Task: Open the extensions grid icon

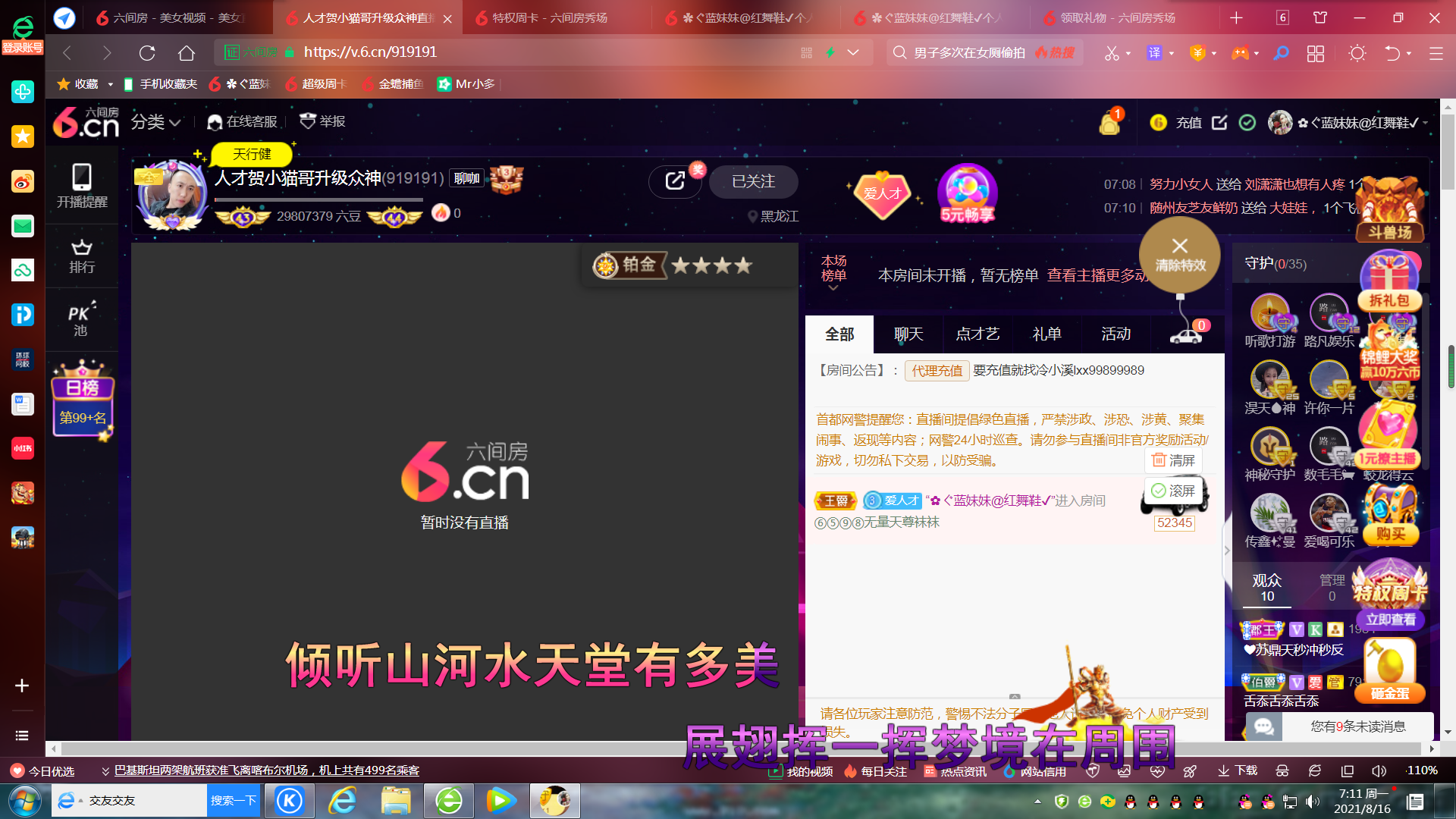Action: 1316,53
